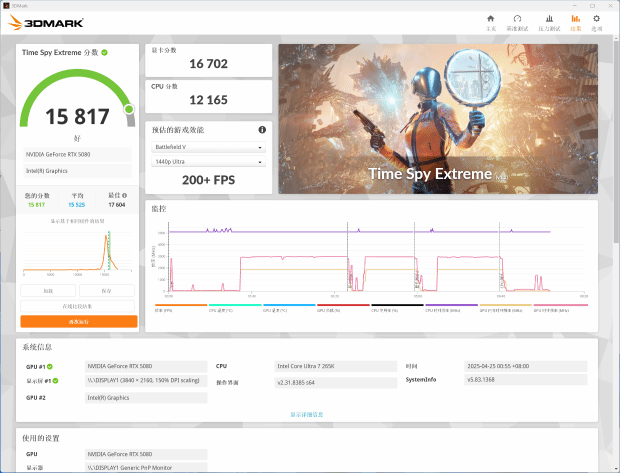Click the score gauge knob
620x473 pixels.
(x=129, y=109)
